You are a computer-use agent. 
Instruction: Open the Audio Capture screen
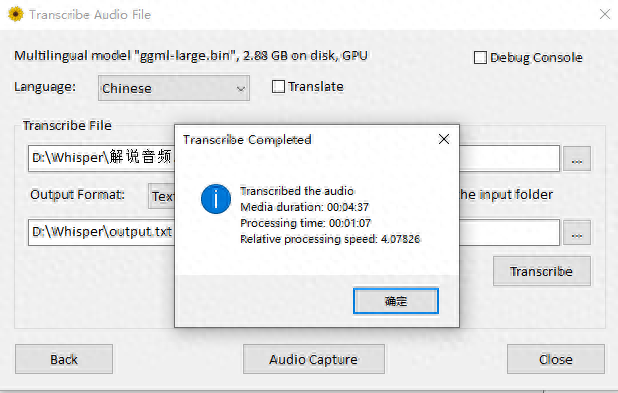(314, 359)
